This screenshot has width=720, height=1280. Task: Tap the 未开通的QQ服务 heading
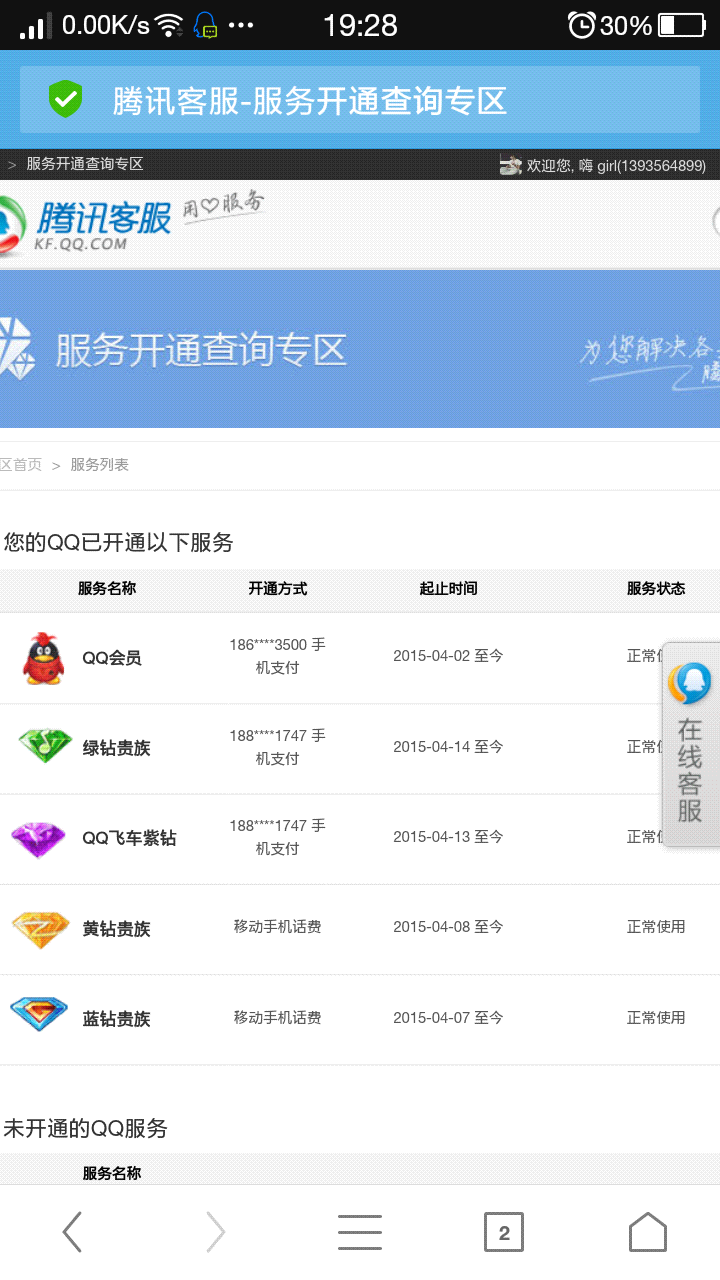(85, 1129)
